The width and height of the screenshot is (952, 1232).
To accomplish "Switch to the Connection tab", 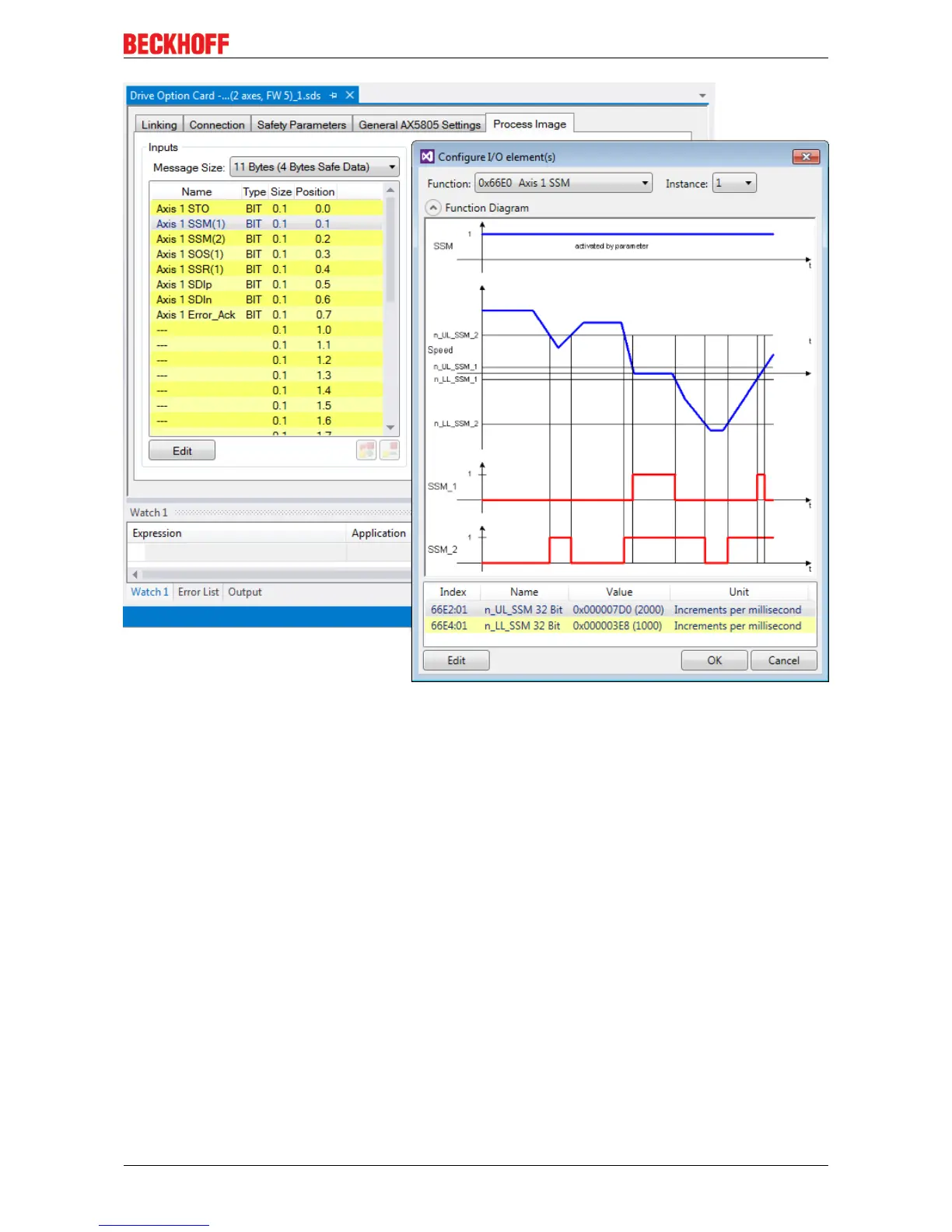I will [x=217, y=124].
